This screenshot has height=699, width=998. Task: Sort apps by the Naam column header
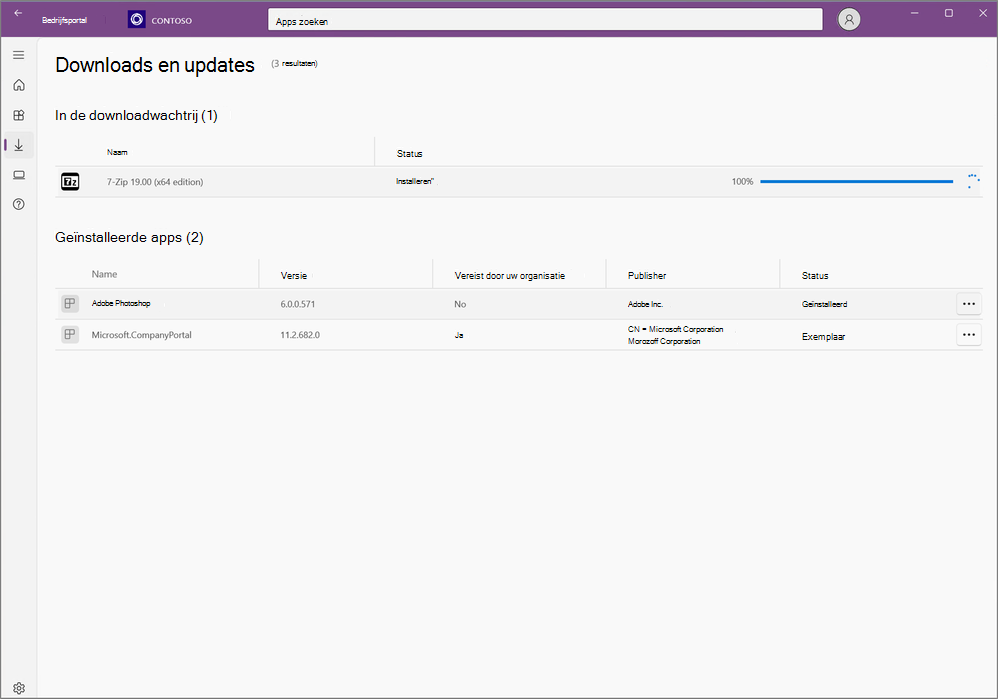pyautogui.click(x=117, y=152)
